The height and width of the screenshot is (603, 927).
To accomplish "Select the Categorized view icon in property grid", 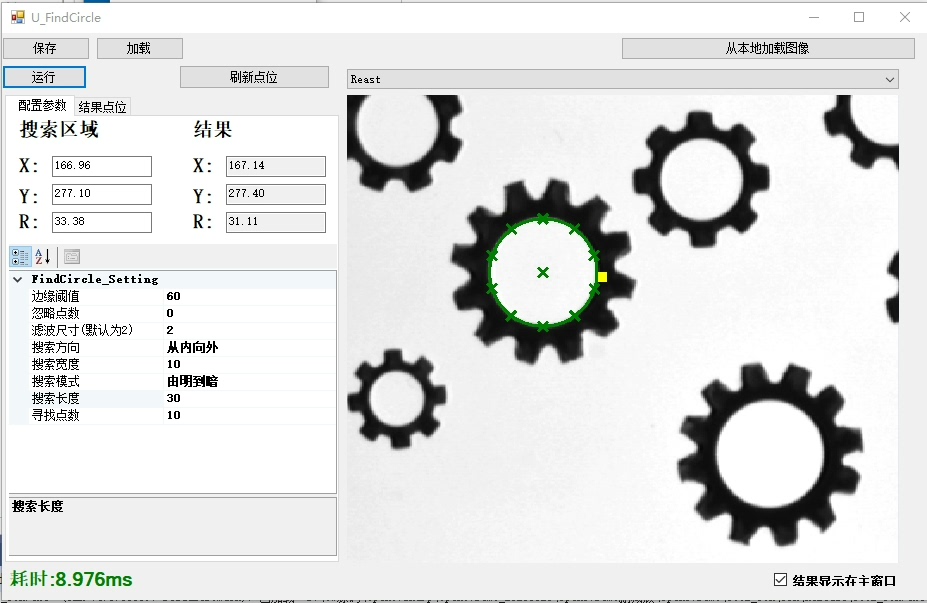I will (20, 257).
